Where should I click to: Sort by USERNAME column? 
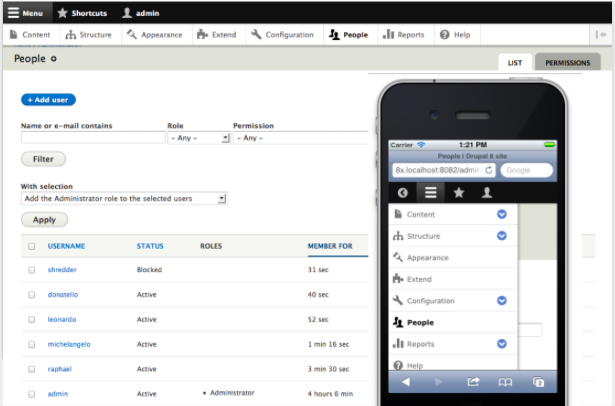[x=66, y=246]
